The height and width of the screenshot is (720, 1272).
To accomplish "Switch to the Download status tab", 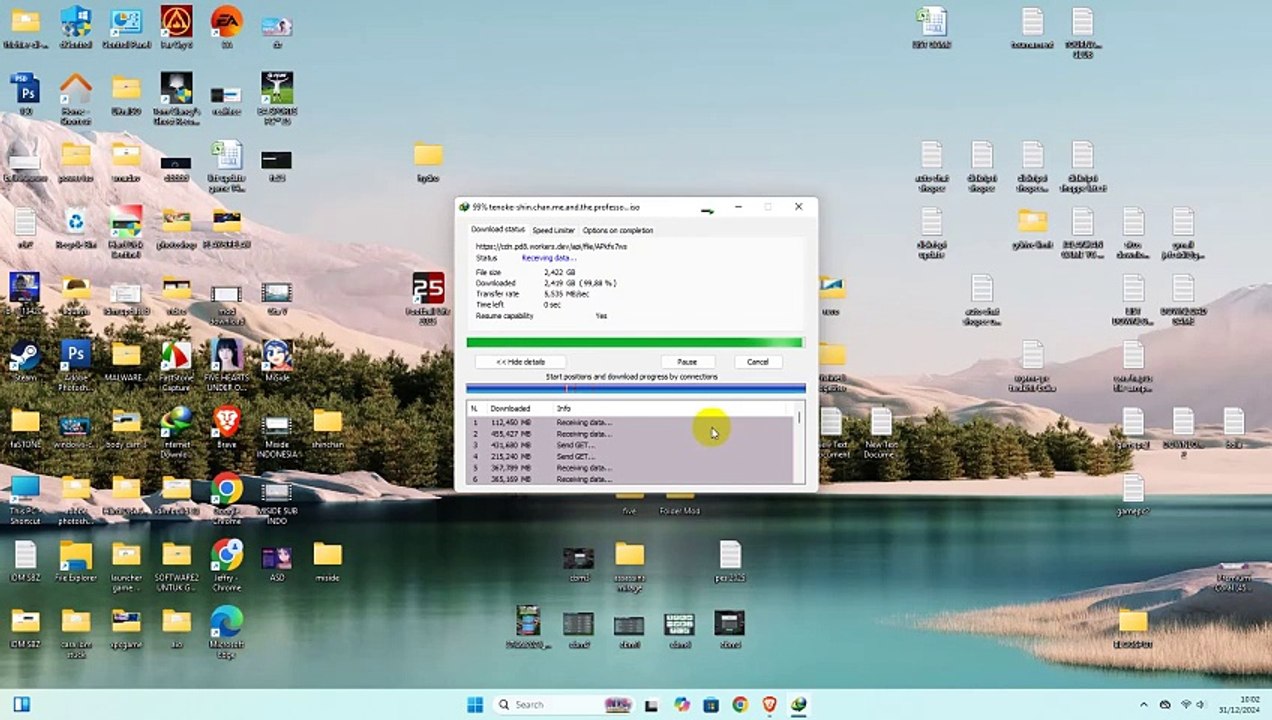I will (498, 230).
